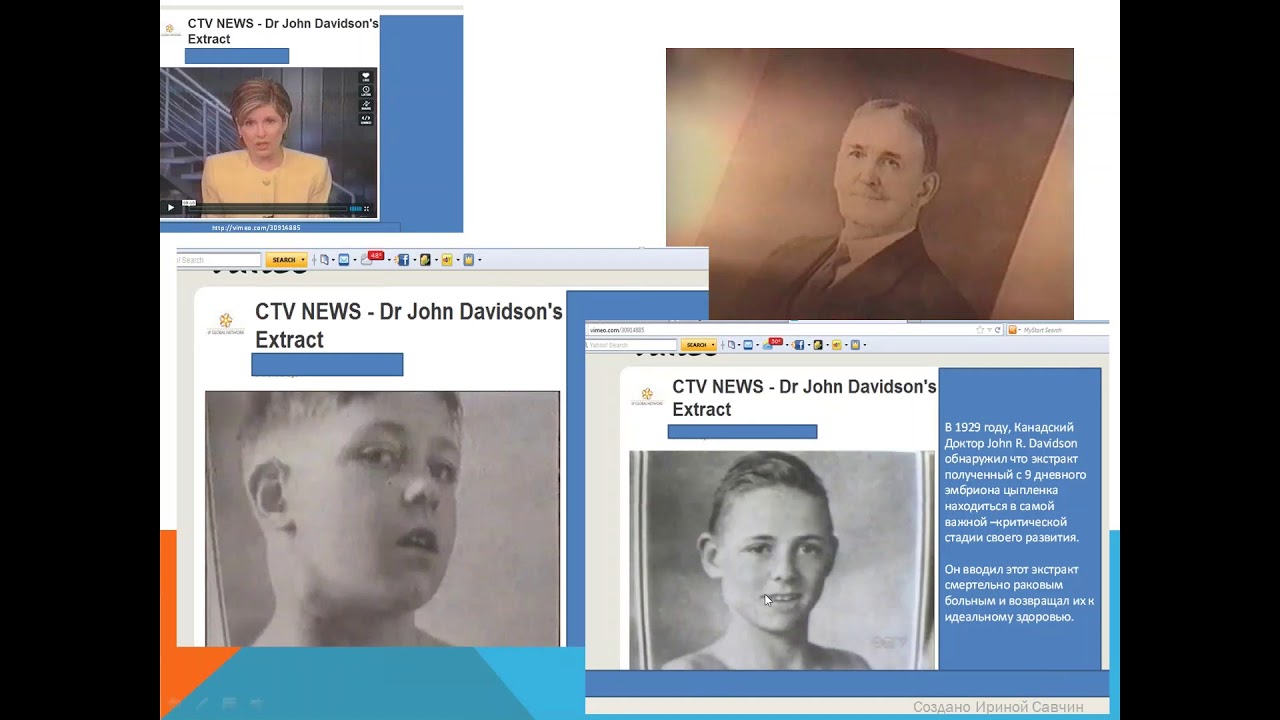Expand the dropdown beside the Facebook icon in the right window
This screenshot has width=1280, height=720.
click(809, 346)
